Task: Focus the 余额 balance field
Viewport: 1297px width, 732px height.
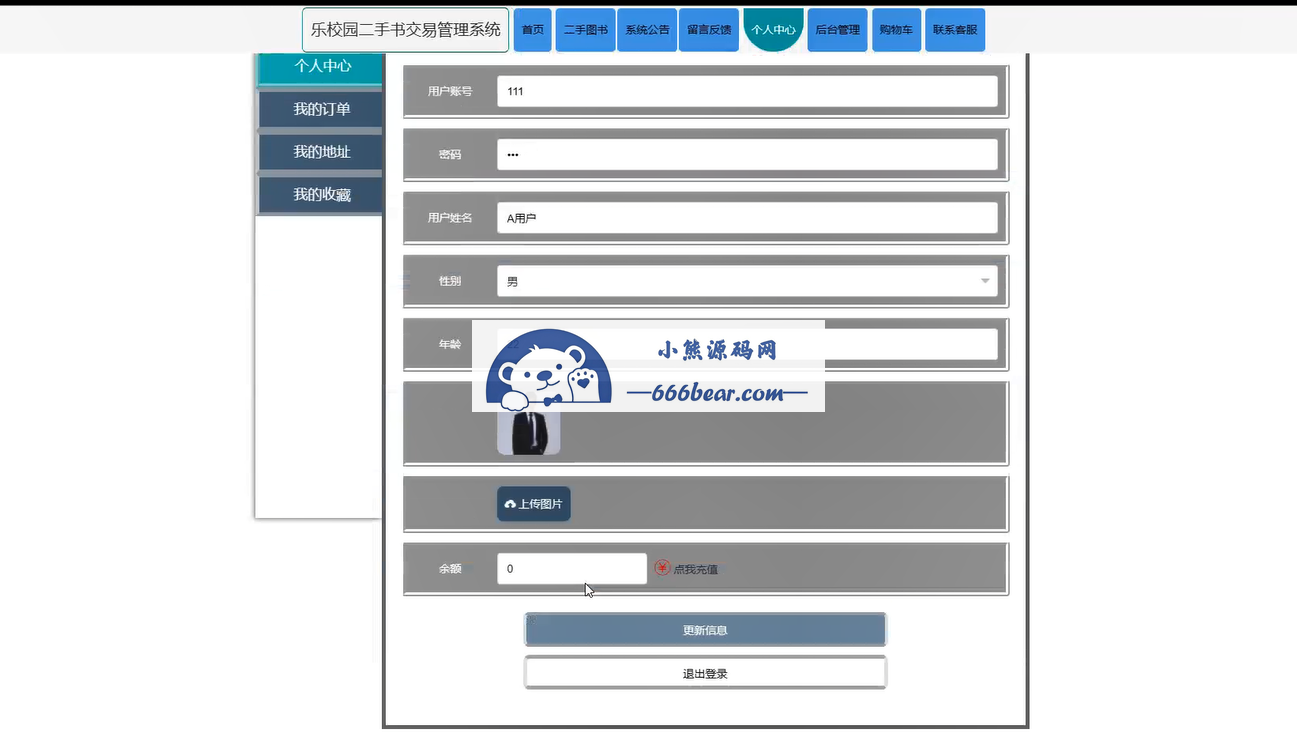Action: point(572,568)
